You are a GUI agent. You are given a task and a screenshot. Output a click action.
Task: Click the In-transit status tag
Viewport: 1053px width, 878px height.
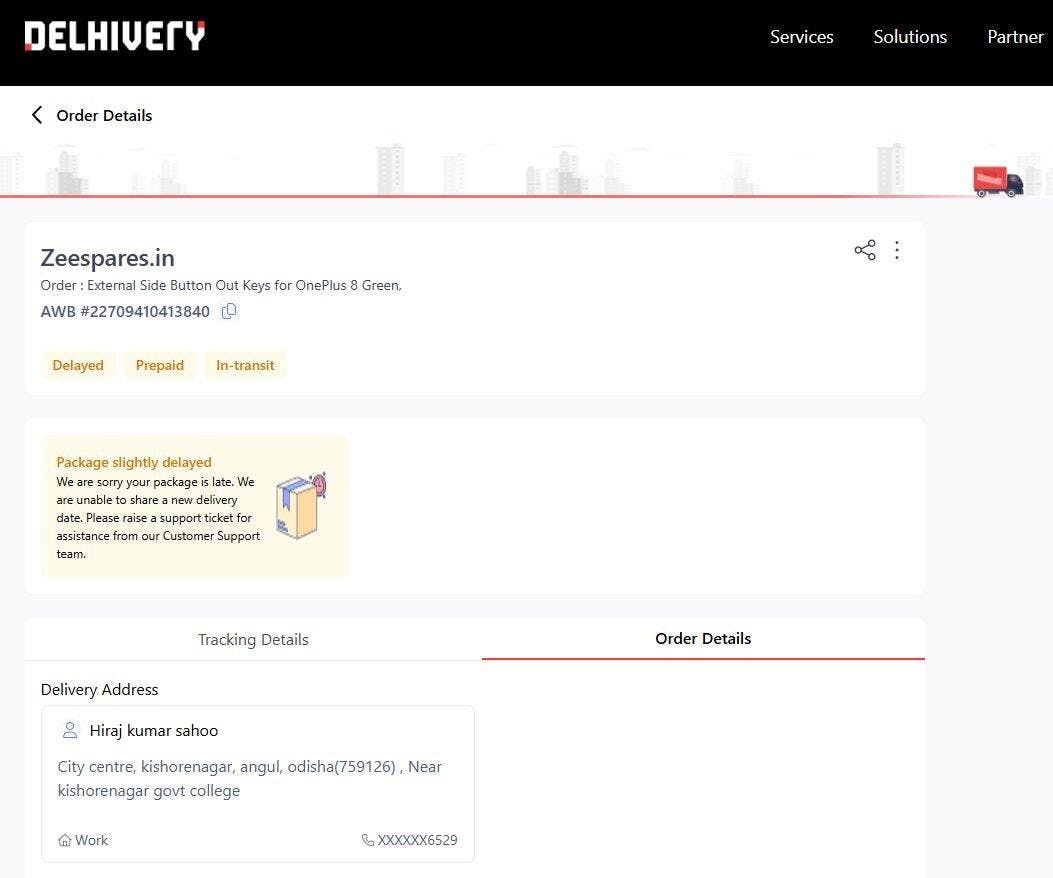pyautogui.click(x=245, y=365)
